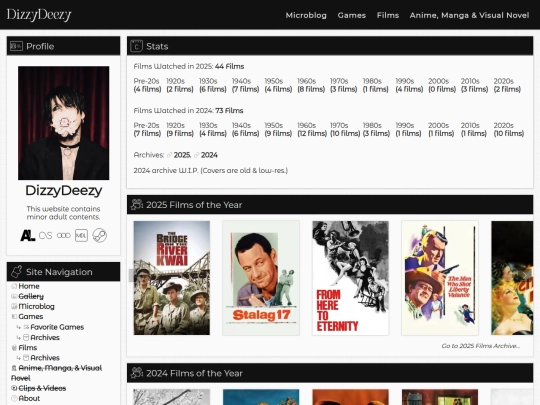Open Anime, Manga, & Visual Novel sidebar link
Screen dimensions: 540x405
(x=57, y=373)
